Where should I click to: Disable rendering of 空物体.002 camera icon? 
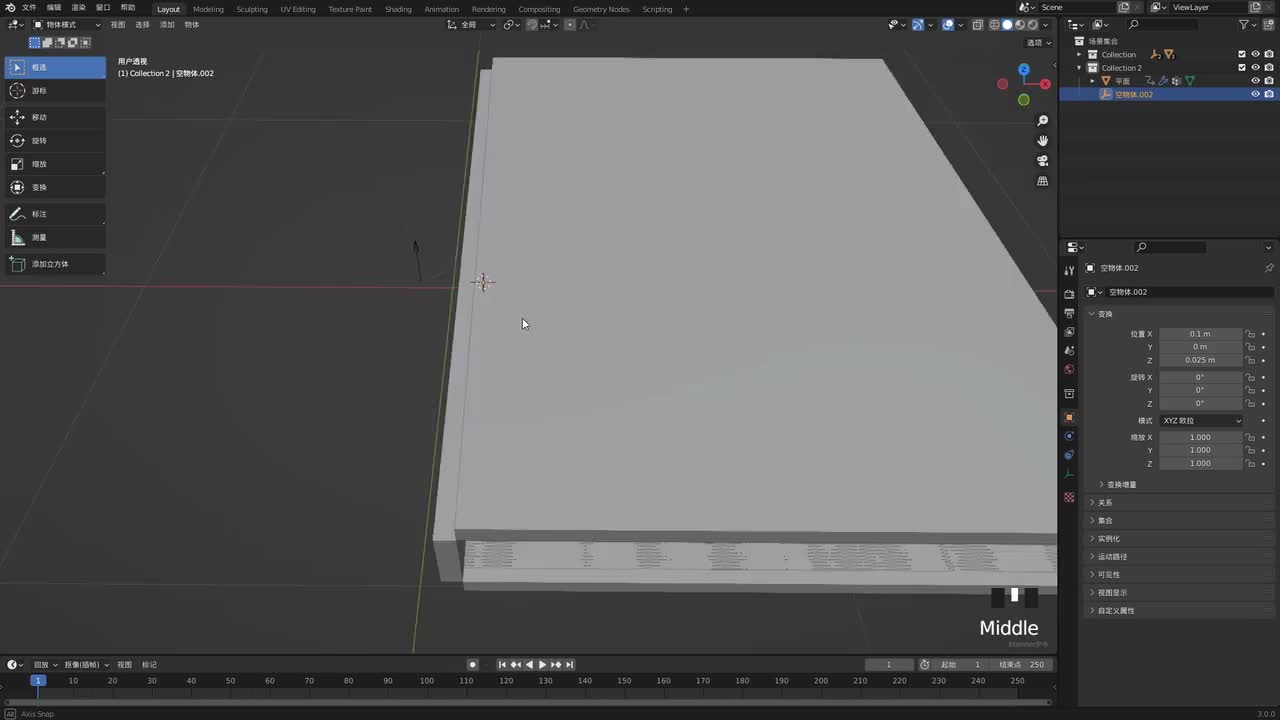tap(1269, 94)
